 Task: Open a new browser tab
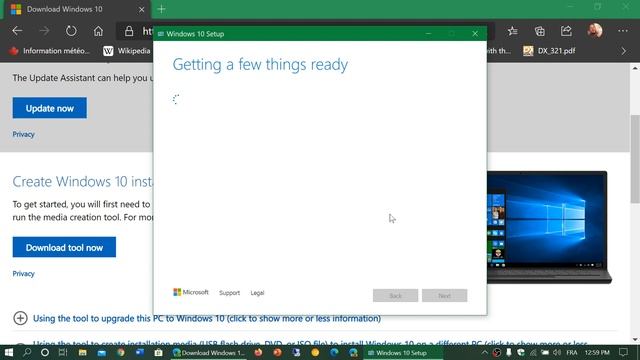pyautogui.click(x=162, y=9)
